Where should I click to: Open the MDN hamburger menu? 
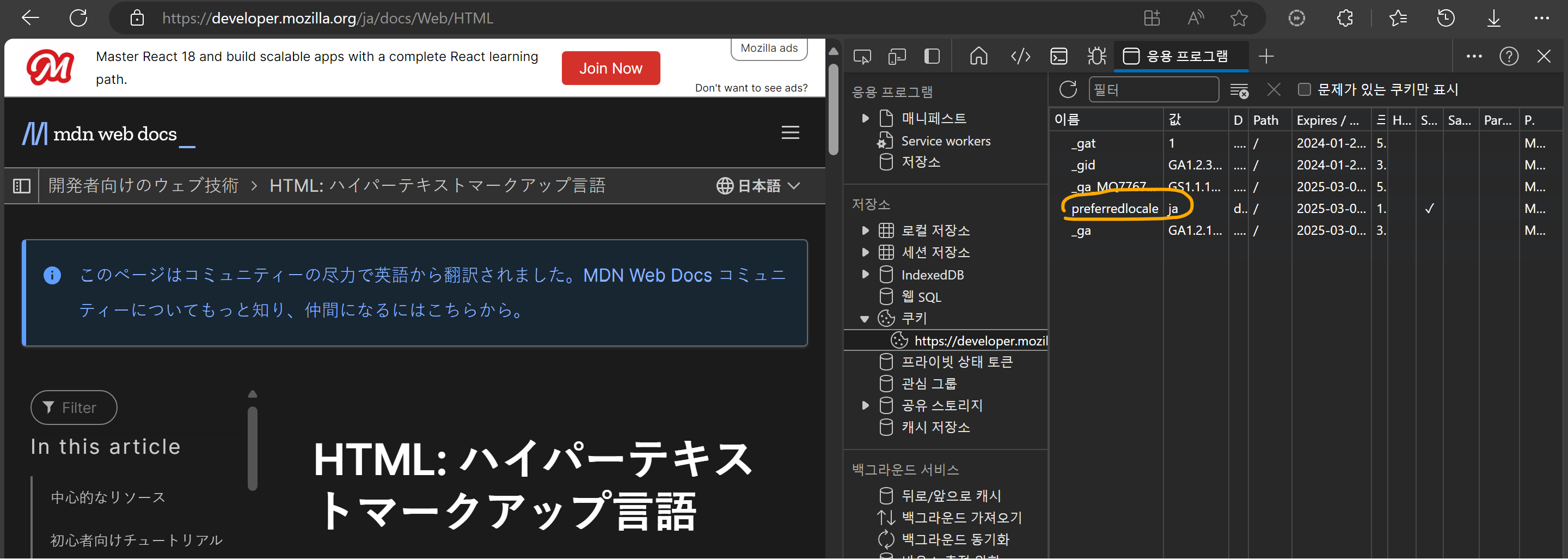pyautogui.click(x=790, y=133)
